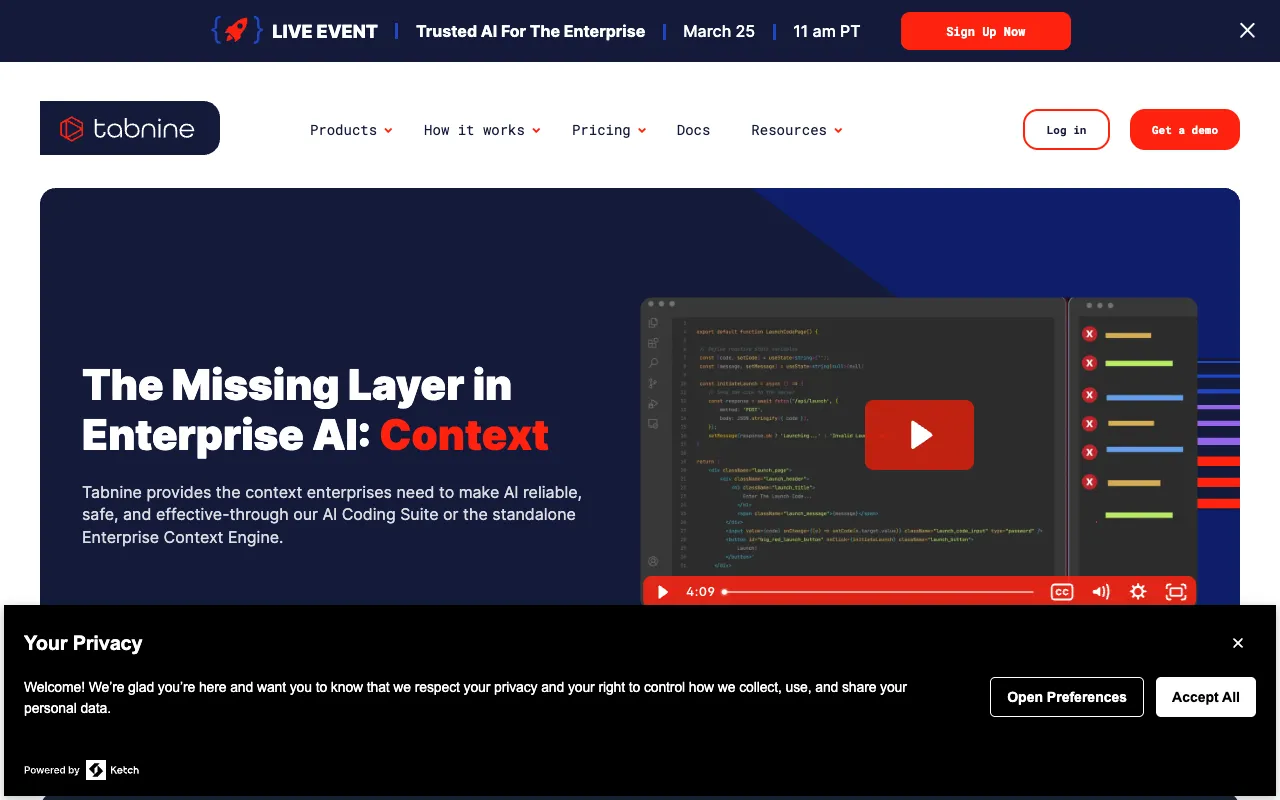
Task: Accept All cookies in the privacy banner
Action: (1206, 697)
